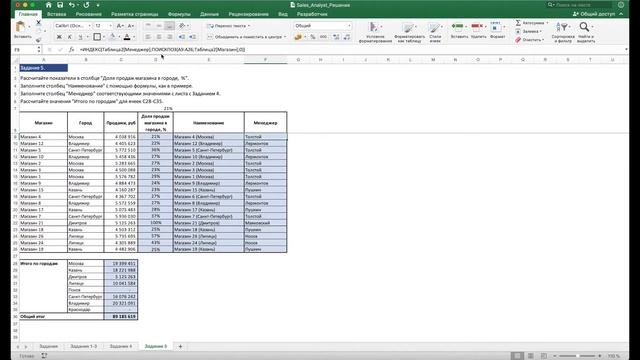Open Заливка fill dropdown
640x360 pixels.
click(x=529, y=31)
